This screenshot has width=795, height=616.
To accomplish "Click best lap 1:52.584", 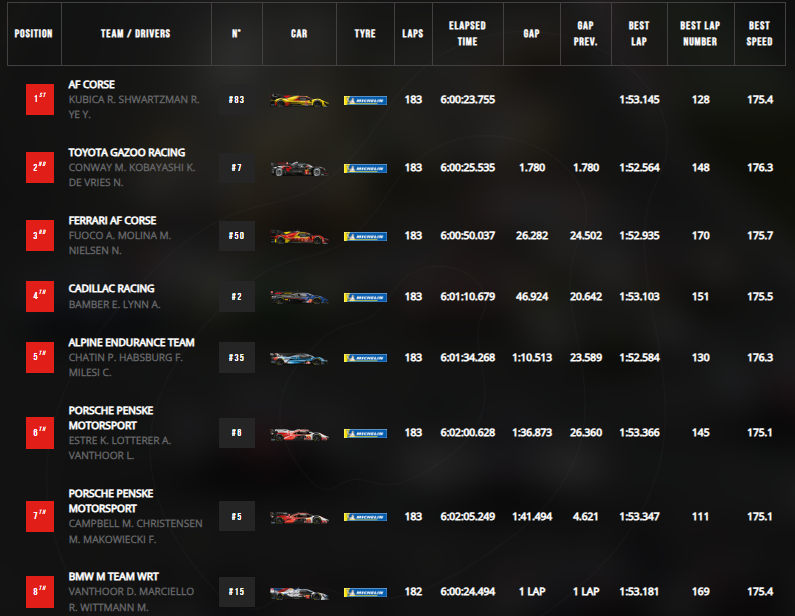I will pyautogui.click(x=639, y=358).
